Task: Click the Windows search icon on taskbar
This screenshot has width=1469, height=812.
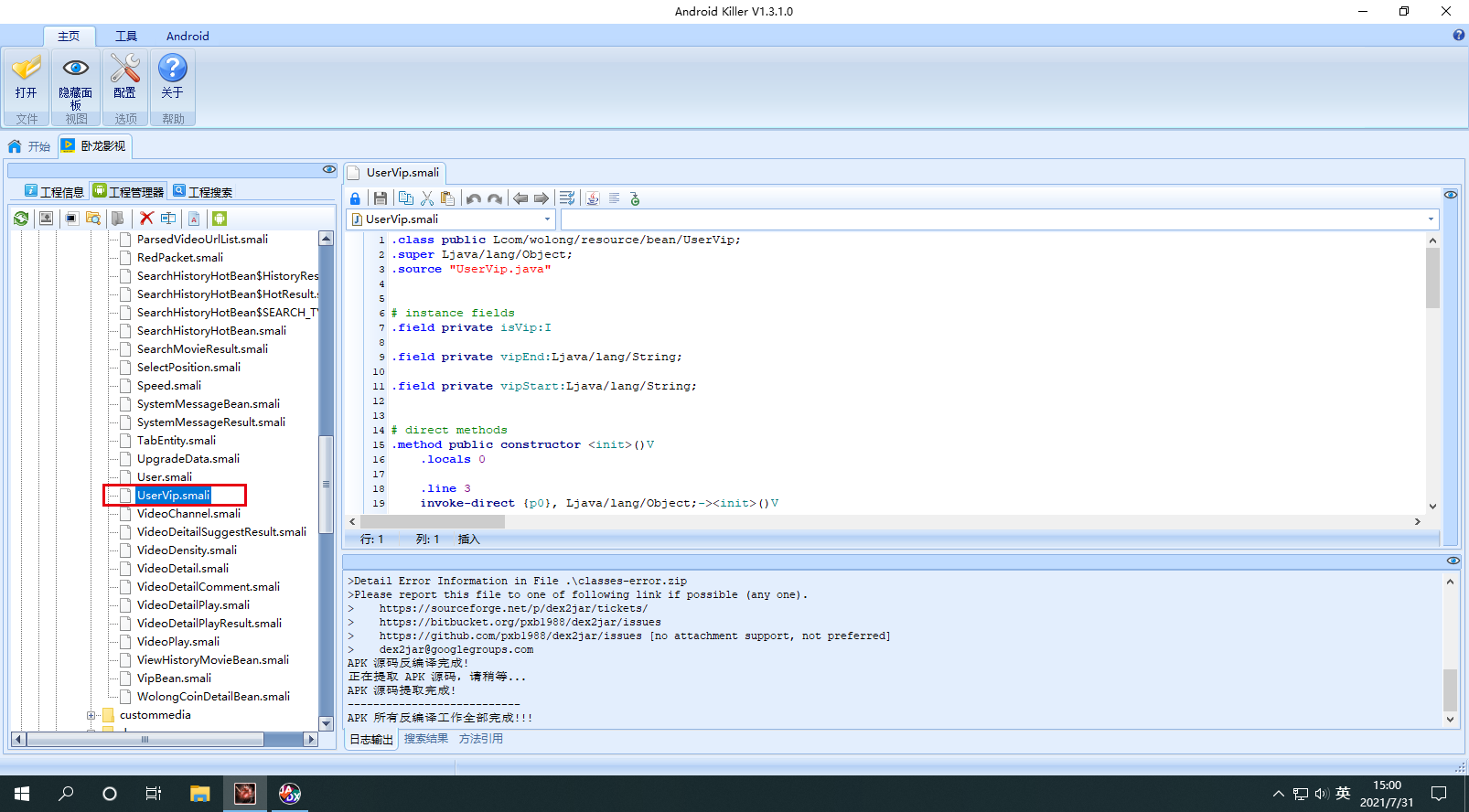Action: click(66, 794)
